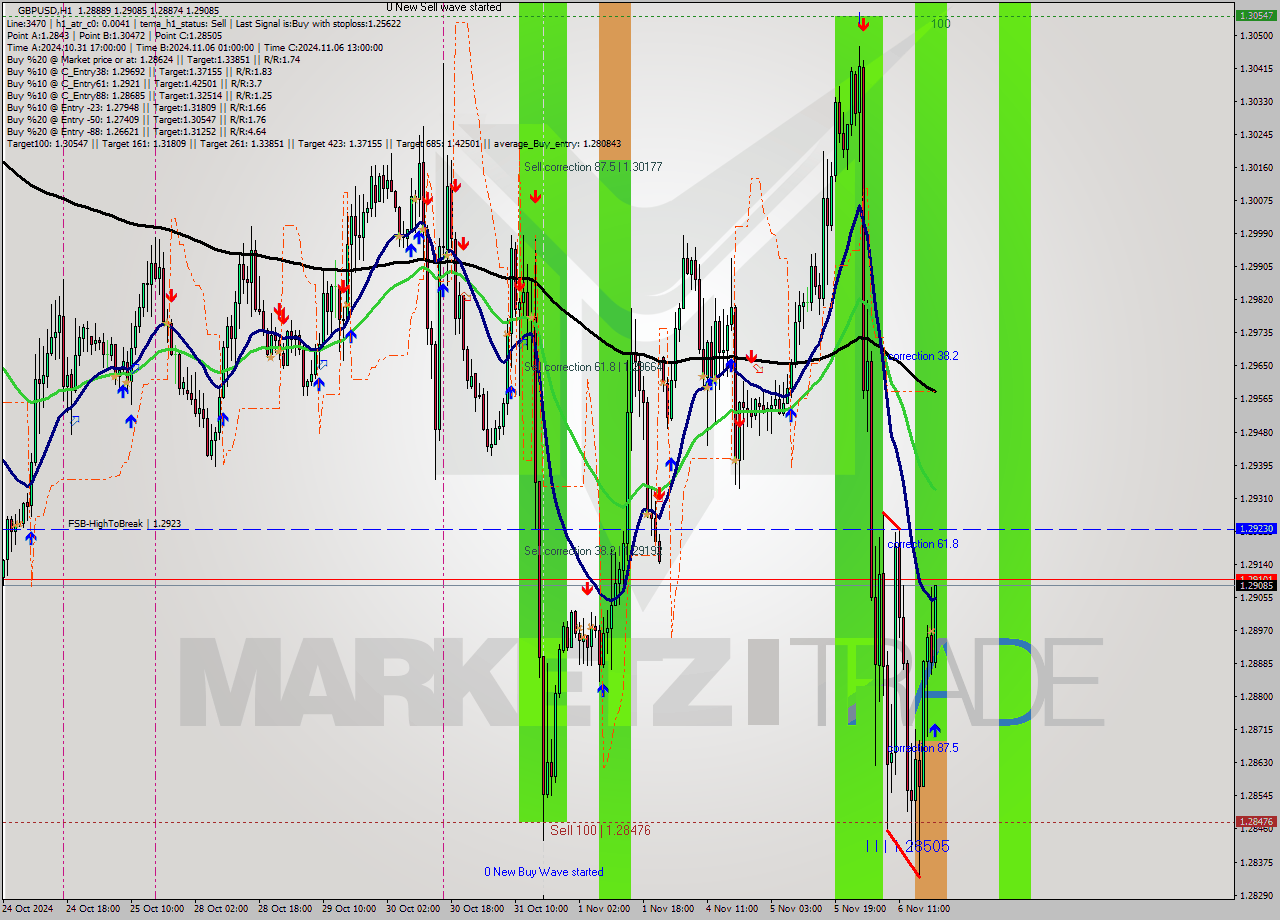Click the '100' label at chart top
The image size is (1280, 920).
point(940,23)
